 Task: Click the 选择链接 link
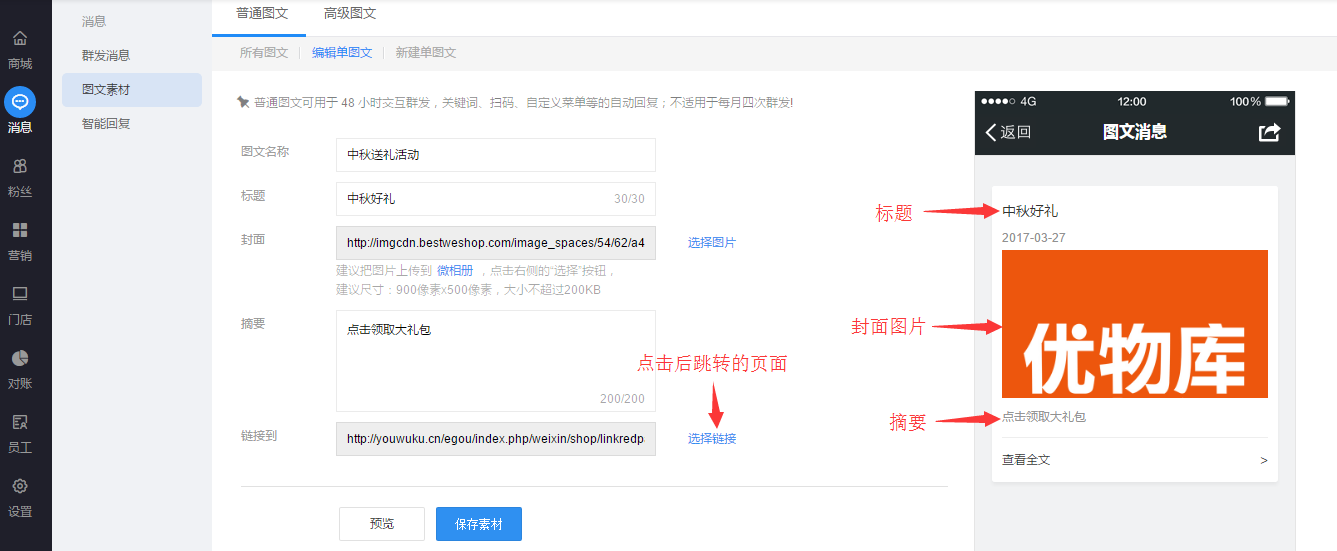point(712,439)
